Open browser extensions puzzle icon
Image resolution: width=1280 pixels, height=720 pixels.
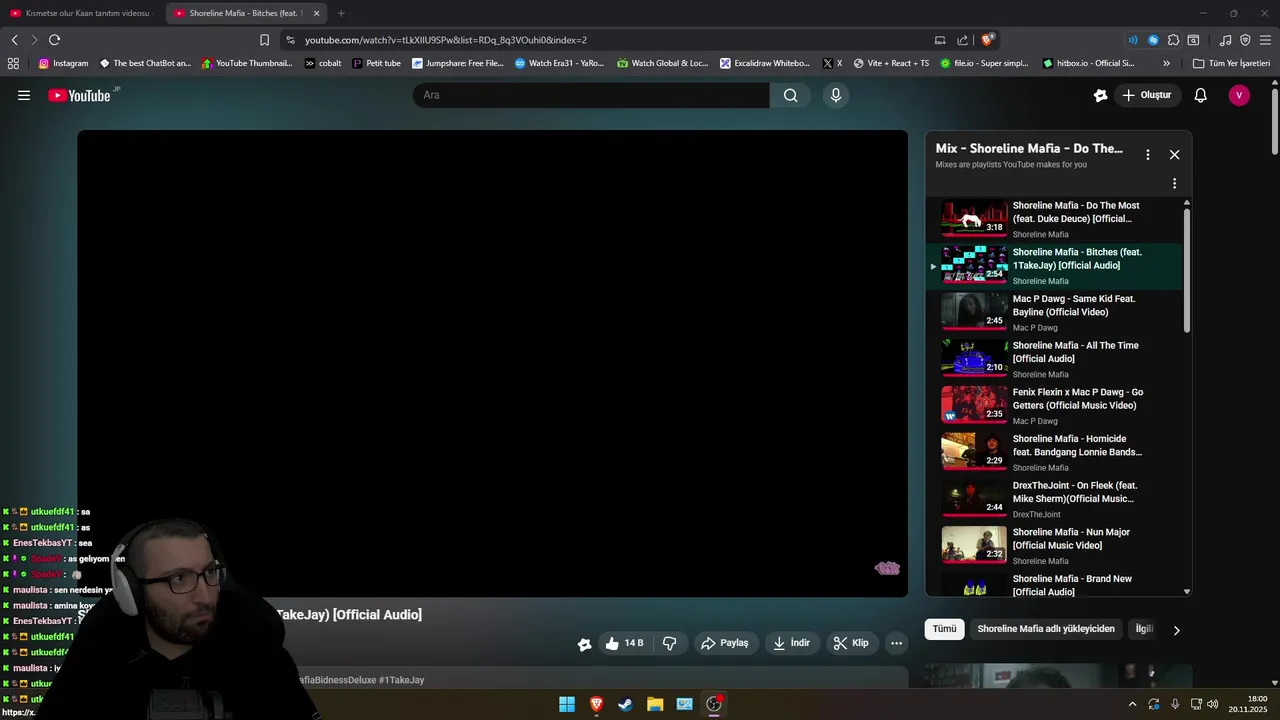(1173, 40)
